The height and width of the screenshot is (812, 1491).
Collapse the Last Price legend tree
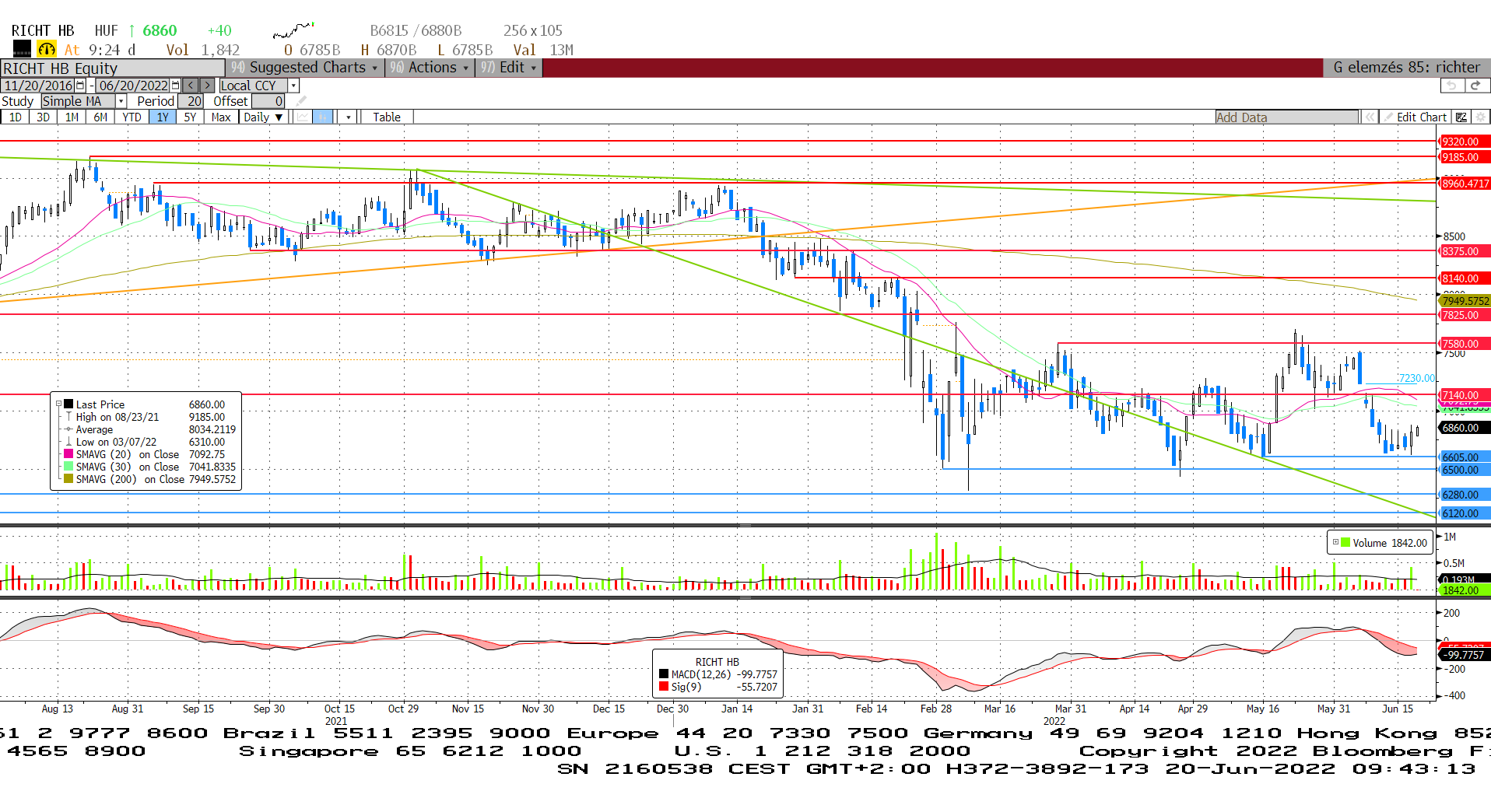point(58,404)
